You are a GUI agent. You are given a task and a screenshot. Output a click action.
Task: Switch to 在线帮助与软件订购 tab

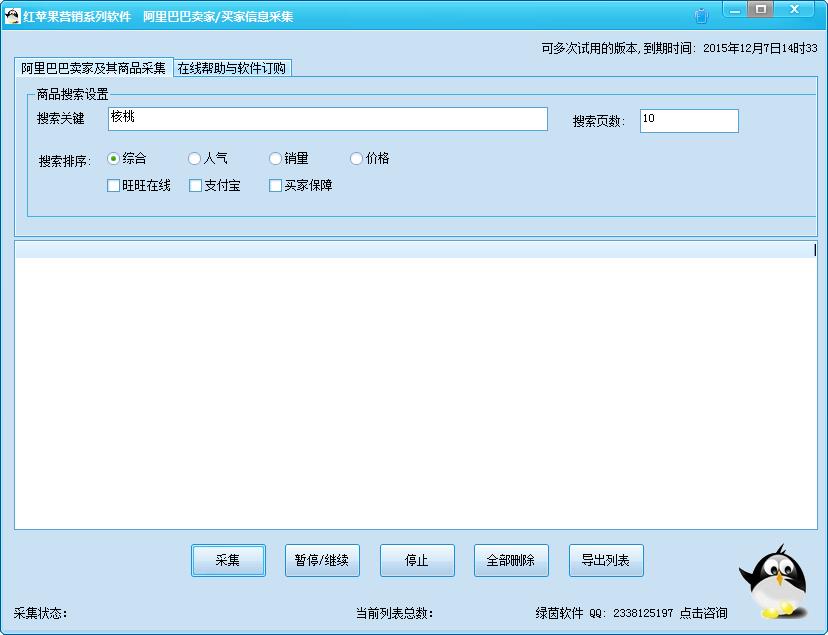[x=232, y=68]
